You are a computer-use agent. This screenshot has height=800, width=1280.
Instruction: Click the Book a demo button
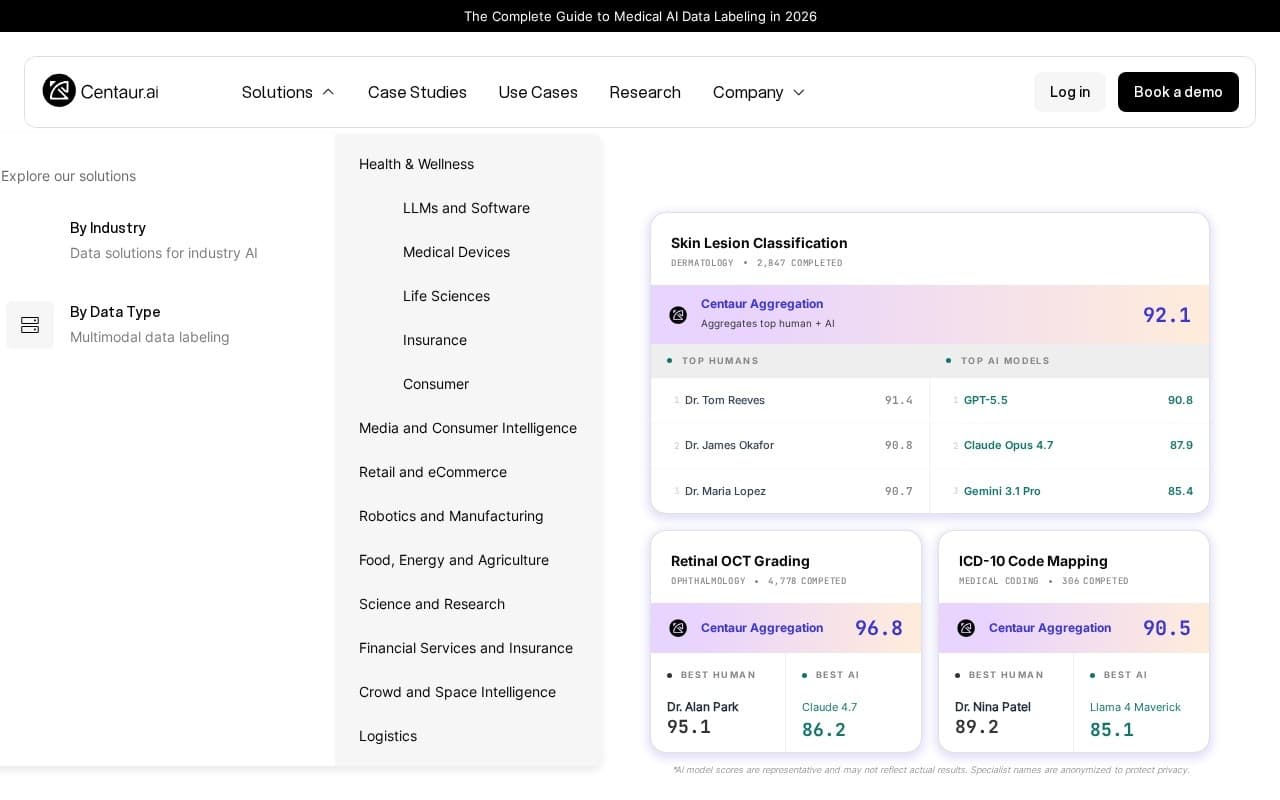pyautogui.click(x=1178, y=92)
